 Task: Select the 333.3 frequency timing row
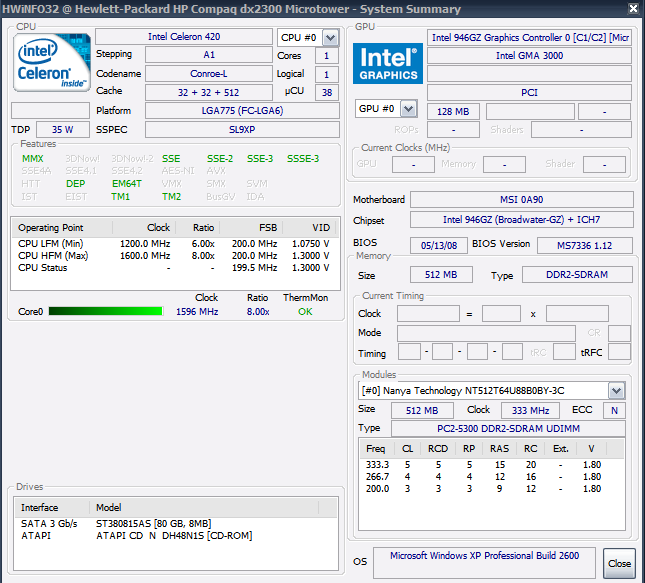[x=484, y=465]
